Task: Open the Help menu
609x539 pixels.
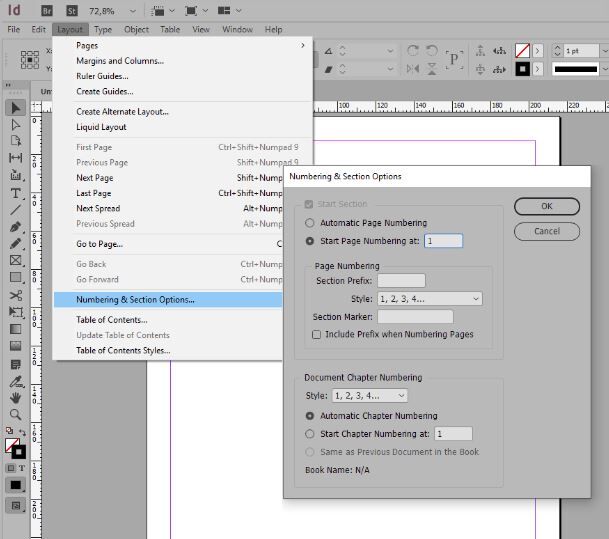Action: pyautogui.click(x=273, y=30)
